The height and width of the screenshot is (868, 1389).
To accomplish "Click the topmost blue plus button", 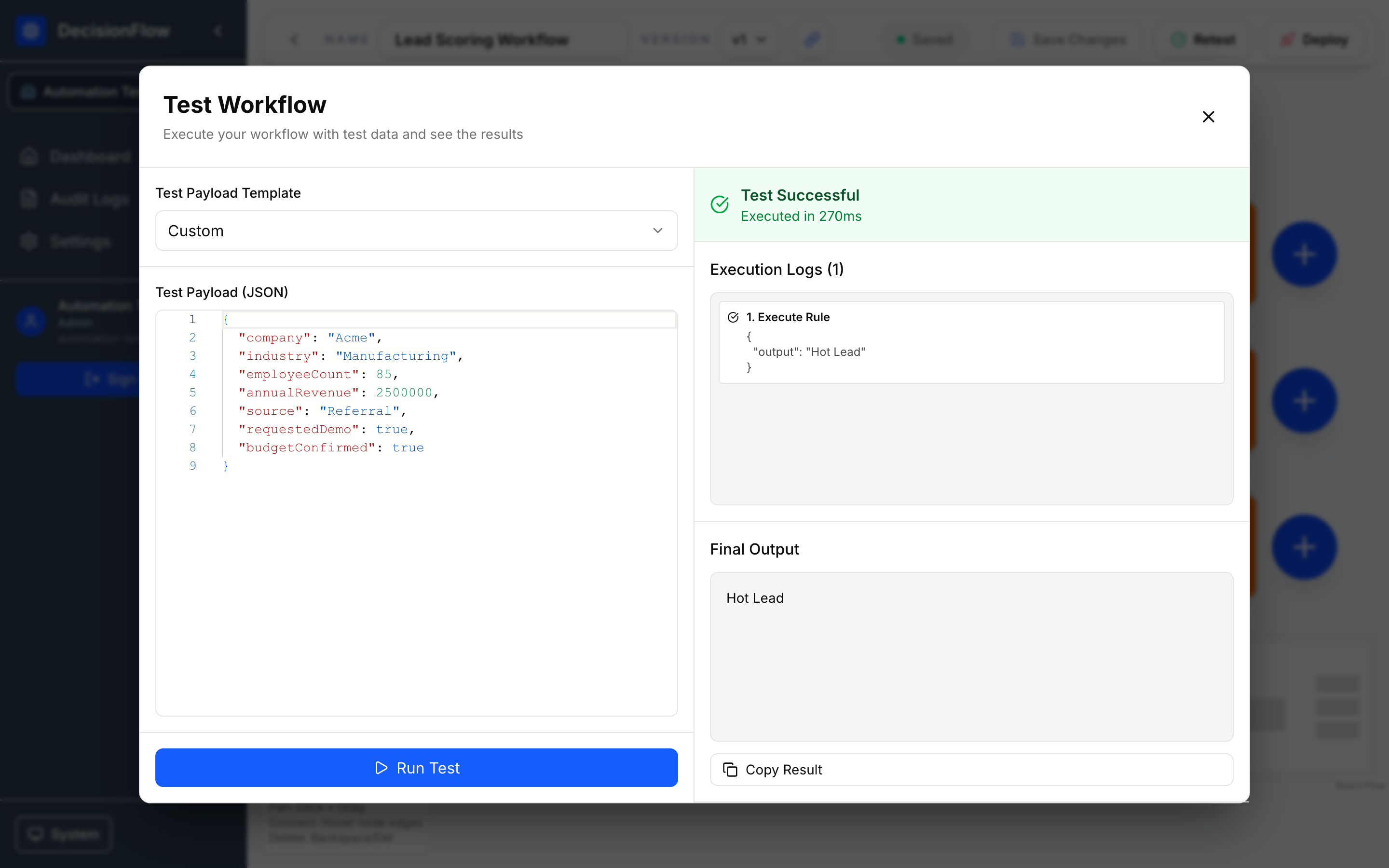I will pyautogui.click(x=1304, y=254).
